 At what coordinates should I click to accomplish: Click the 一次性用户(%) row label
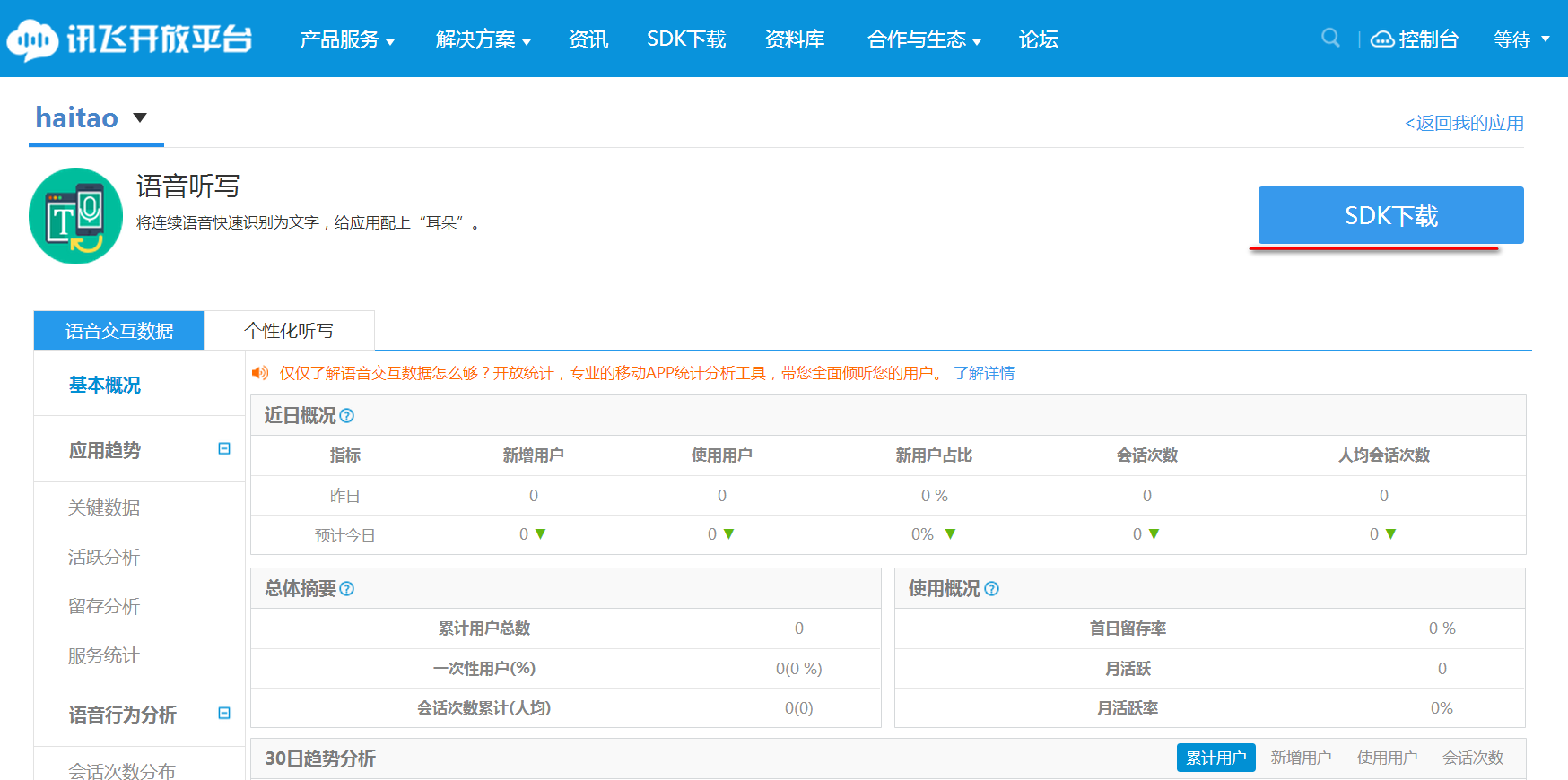point(484,668)
